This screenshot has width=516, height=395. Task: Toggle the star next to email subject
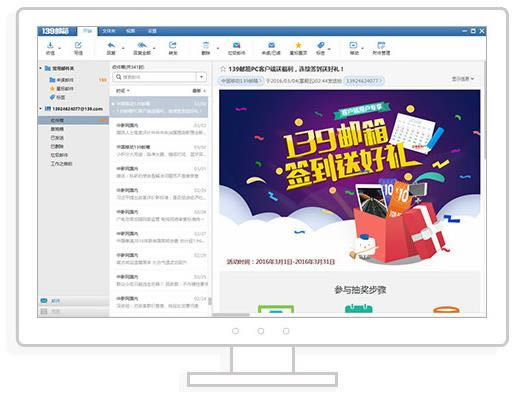click(x=223, y=69)
